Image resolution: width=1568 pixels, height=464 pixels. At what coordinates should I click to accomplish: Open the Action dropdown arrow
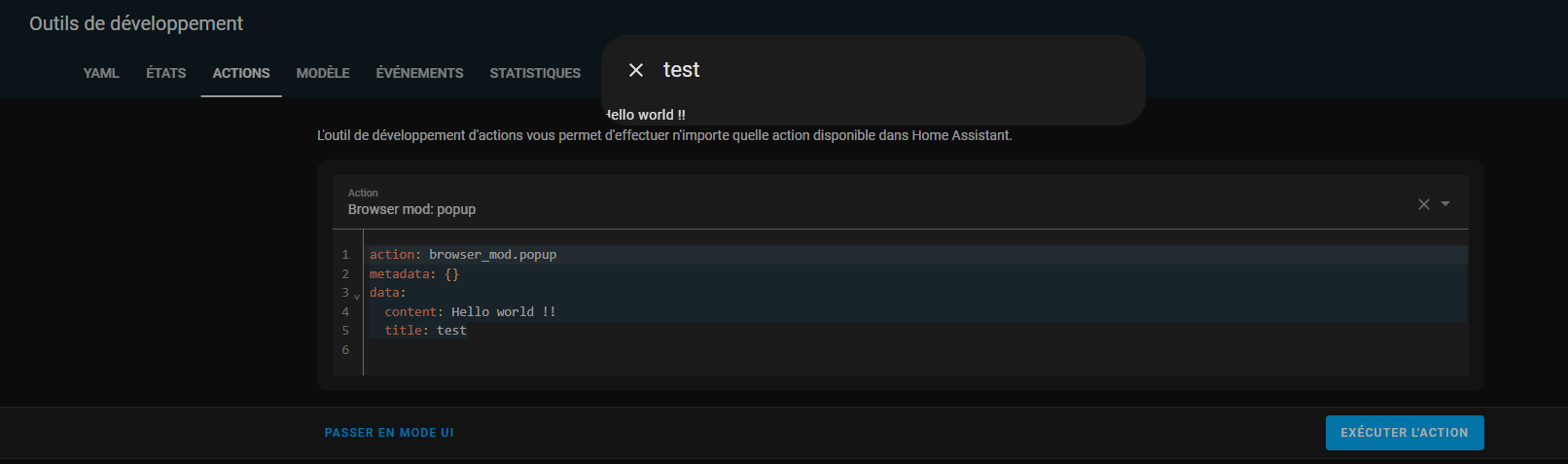(1445, 204)
